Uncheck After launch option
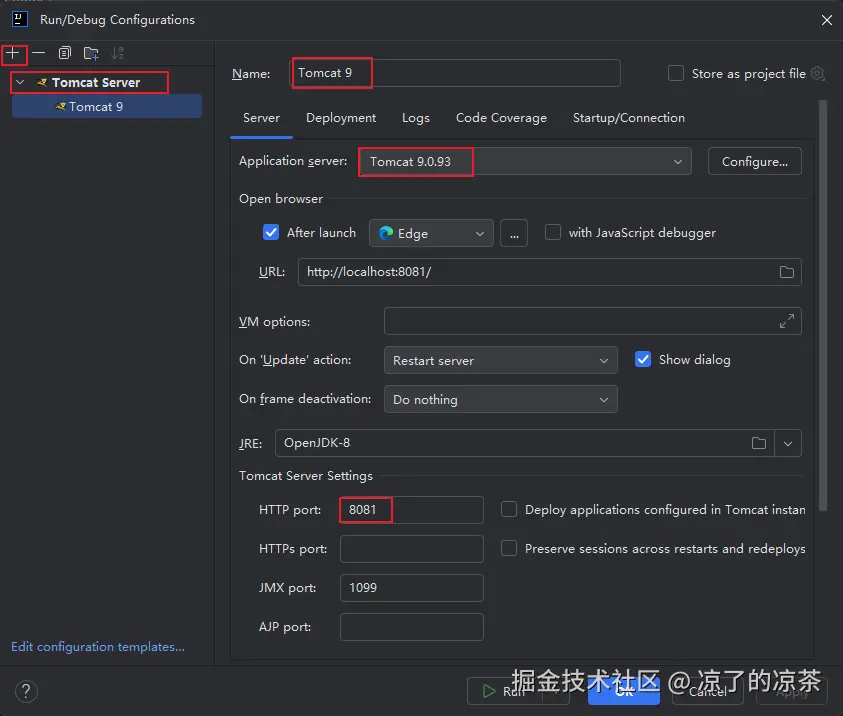 click(271, 233)
